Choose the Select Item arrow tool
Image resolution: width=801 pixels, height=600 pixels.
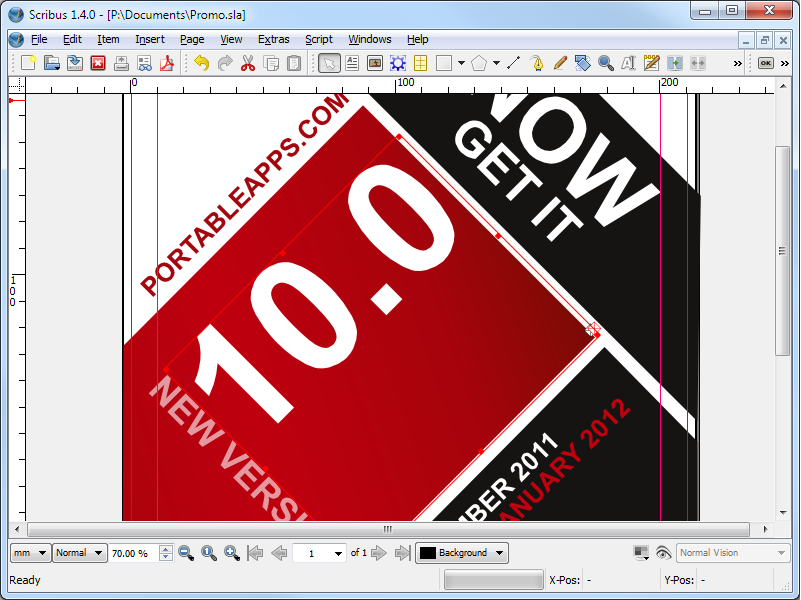point(329,63)
